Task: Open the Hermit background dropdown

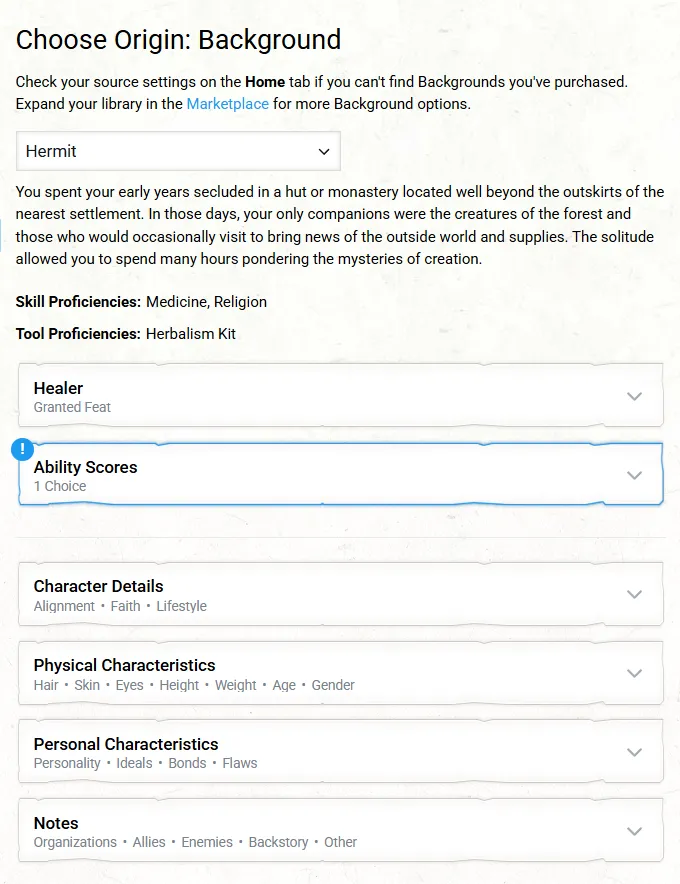Action: tap(178, 151)
